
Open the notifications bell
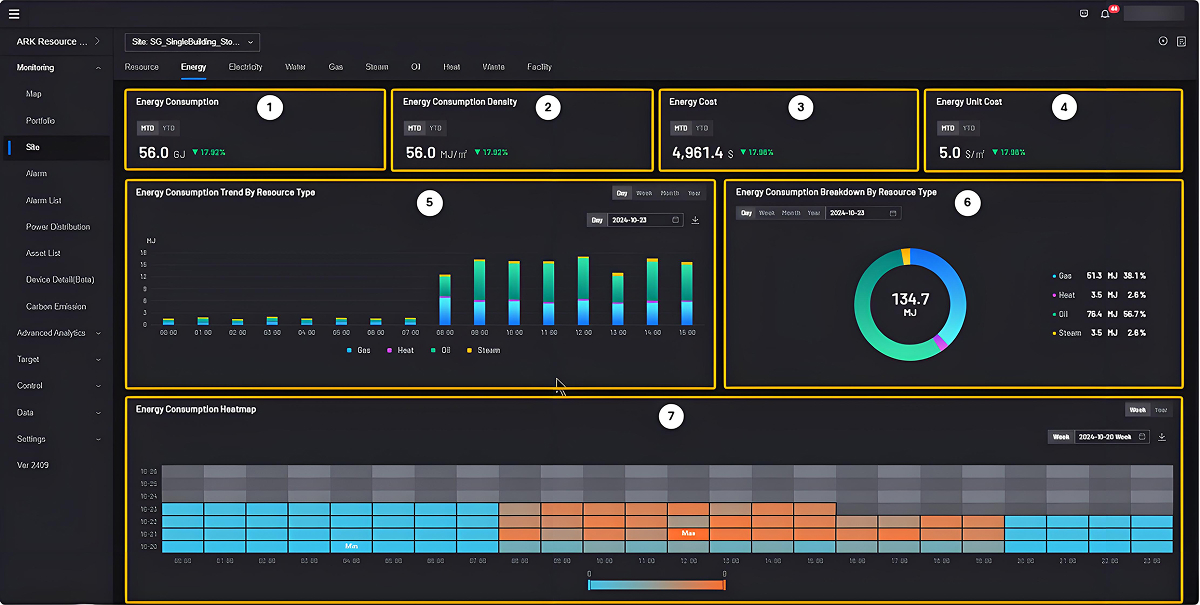[1105, 14]
